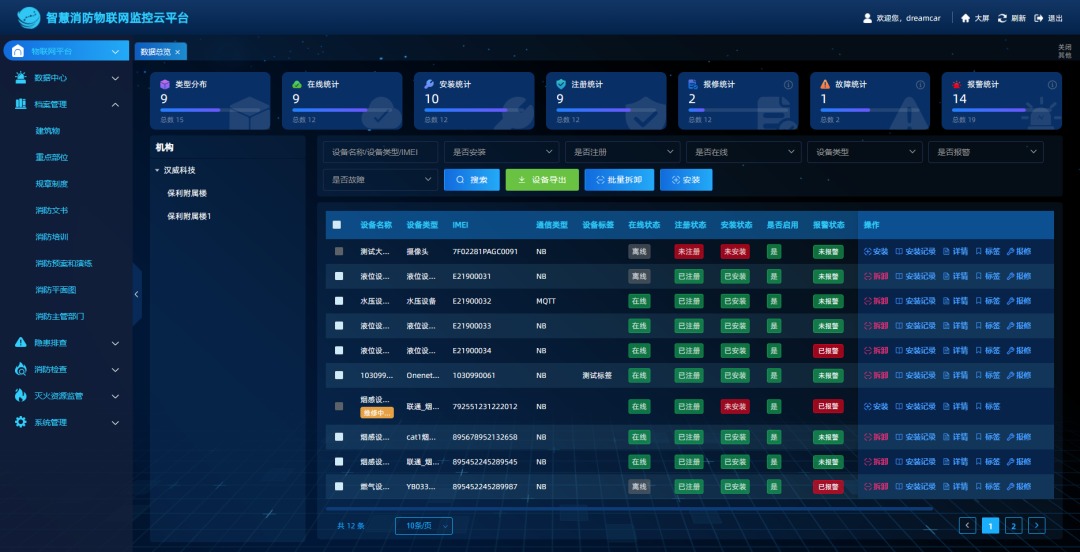The image size is (1080, 552).
Task: Click info icon on 报修统计 card
Action: click(788, 85)
